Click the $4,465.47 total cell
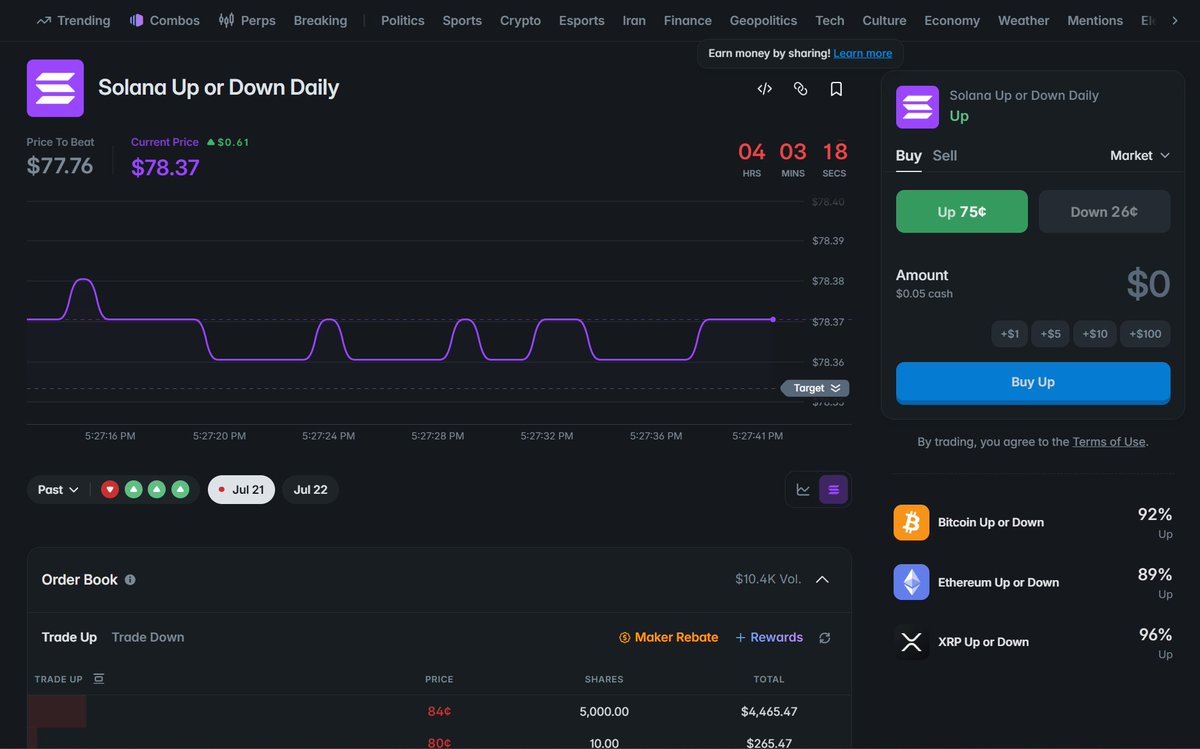 769,712
